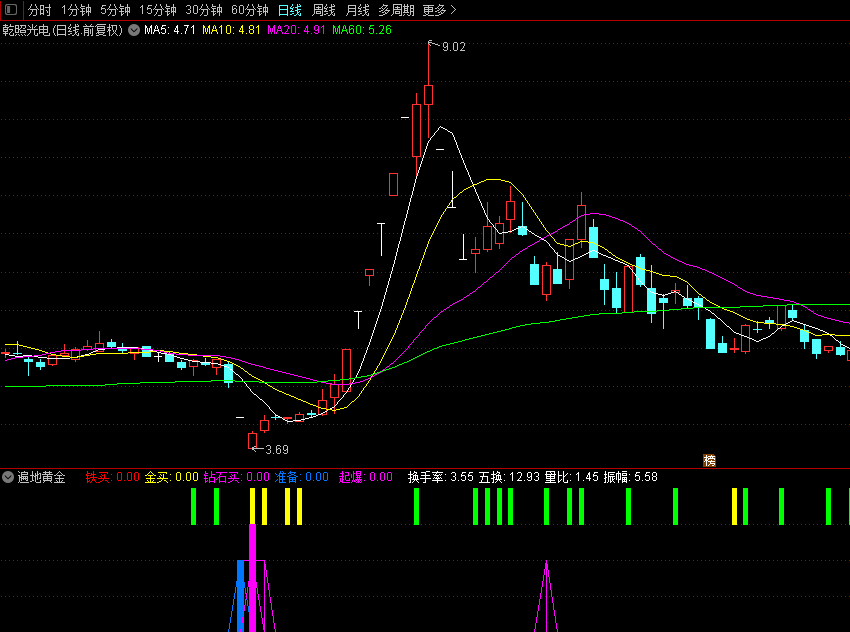Select the 1分钟 period tab
Image resolution: width=850 pixels, height=632 pixels.
tap(76, 10)
